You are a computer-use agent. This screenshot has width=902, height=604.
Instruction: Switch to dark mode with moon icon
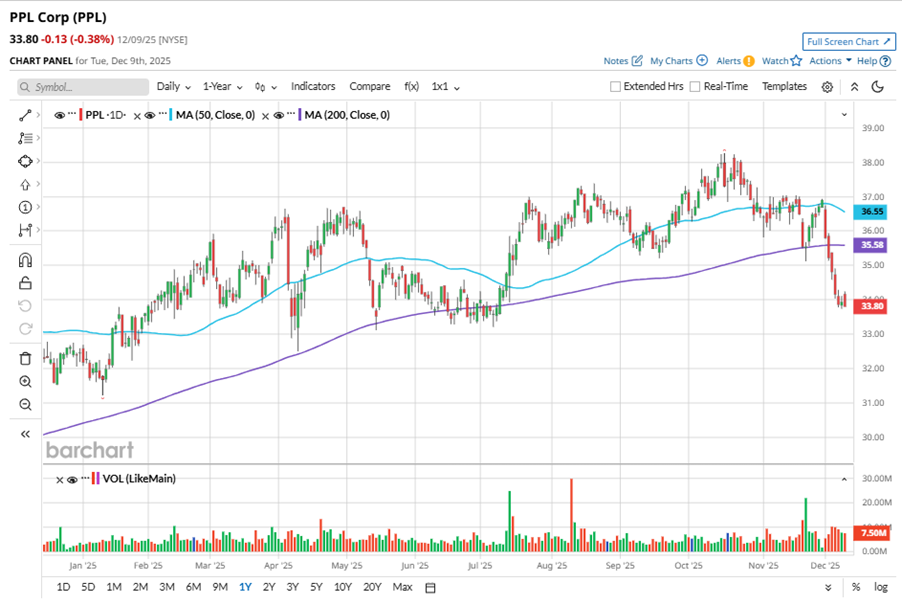click(877, 87)
